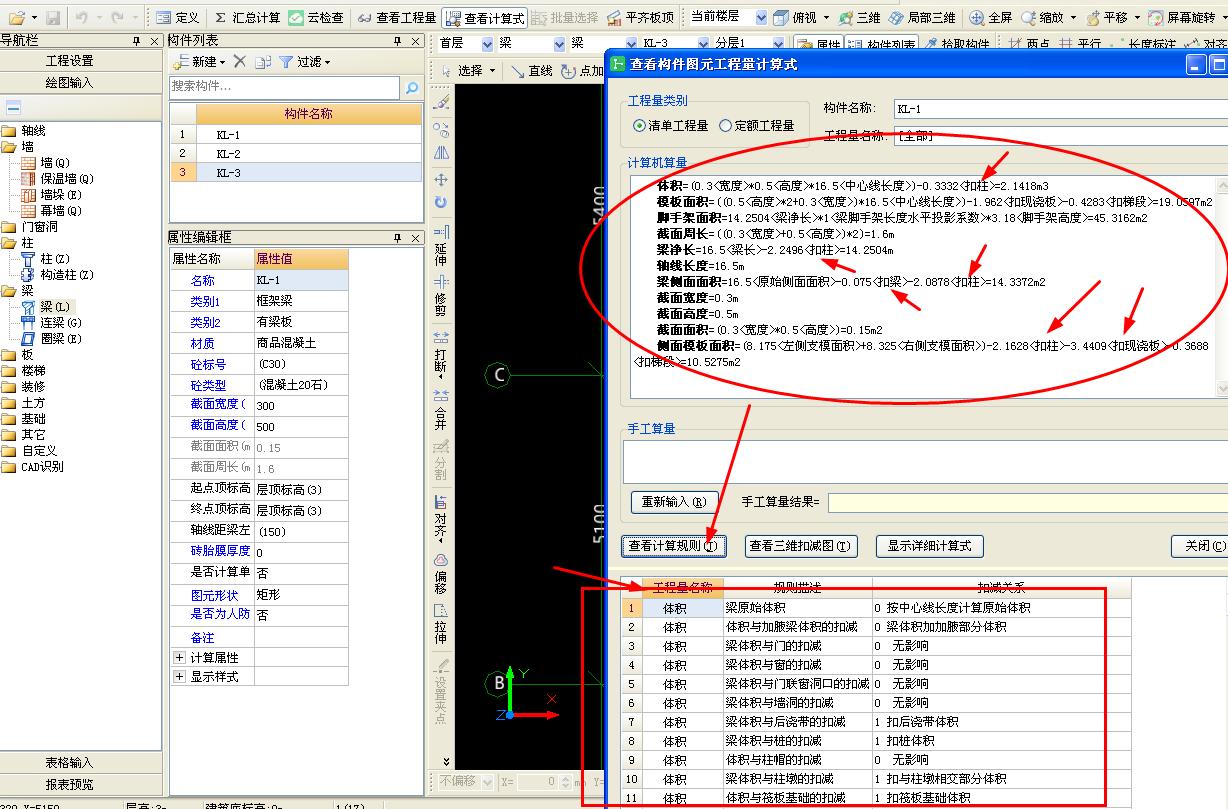The height and width of the screenshot is (809, 1228).
Task: Click 偏移 offset tool in side toolbar
Action: point(441,572)
